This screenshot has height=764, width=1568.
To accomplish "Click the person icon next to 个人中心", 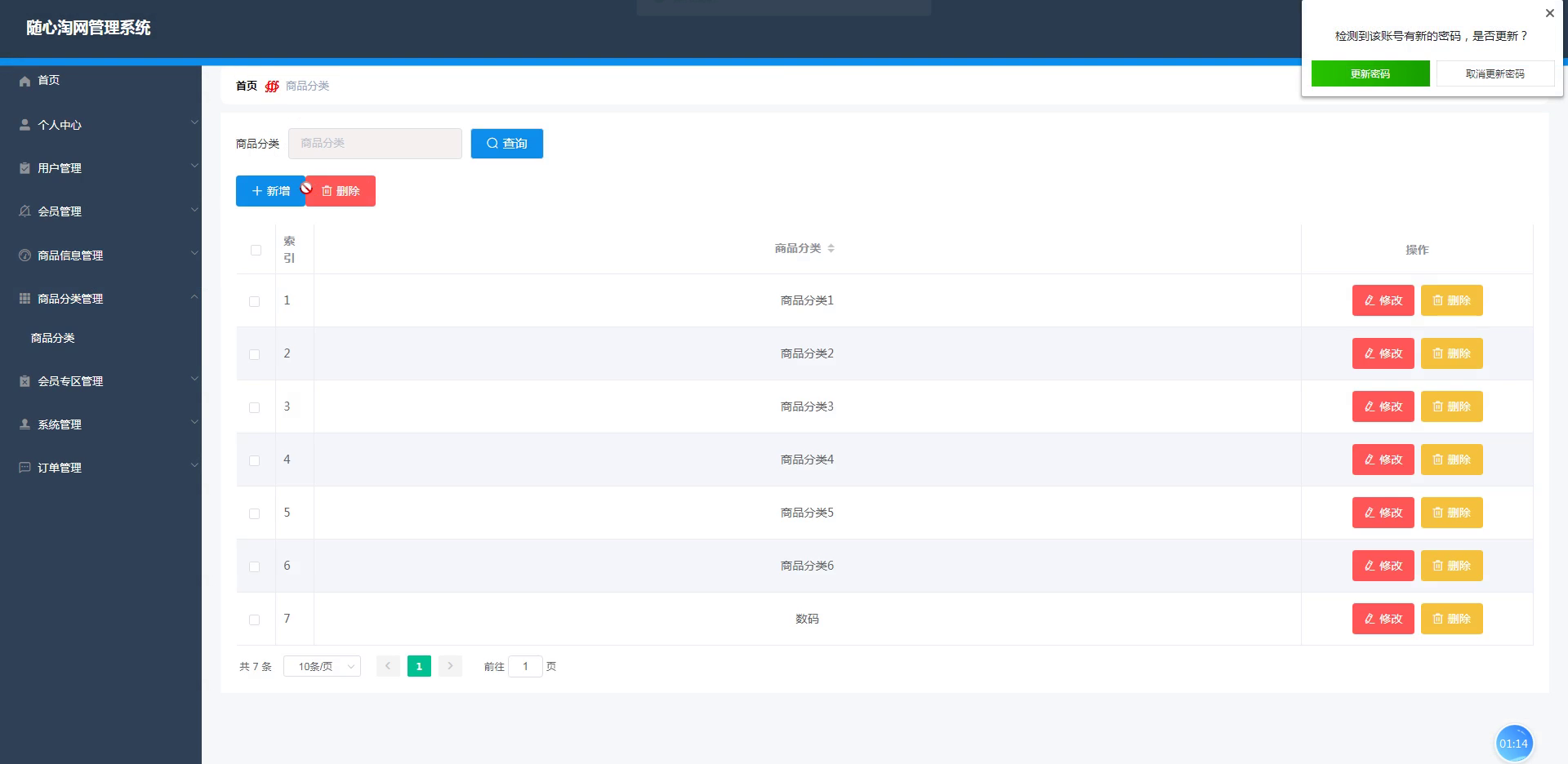I will click(x=24, y=125).
